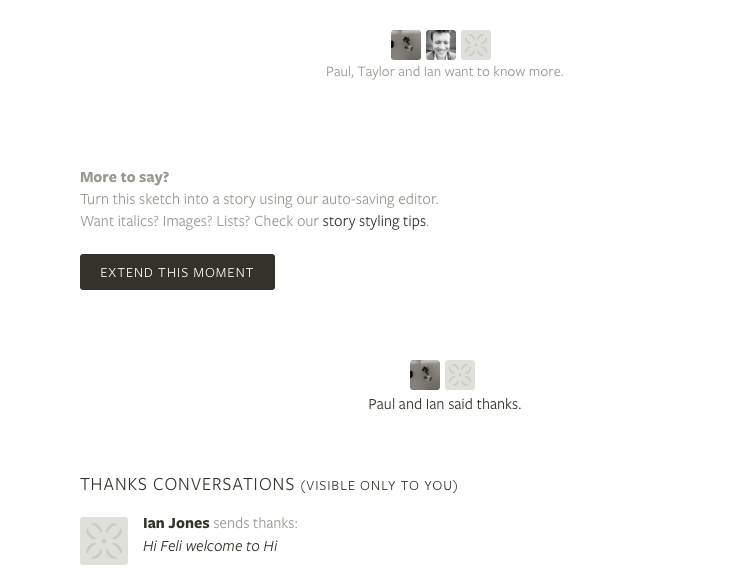The height and width of the screenshot is (573, 736).
Task: Open Ian Jones's large profile avatar
Action: tap(104, 541)
